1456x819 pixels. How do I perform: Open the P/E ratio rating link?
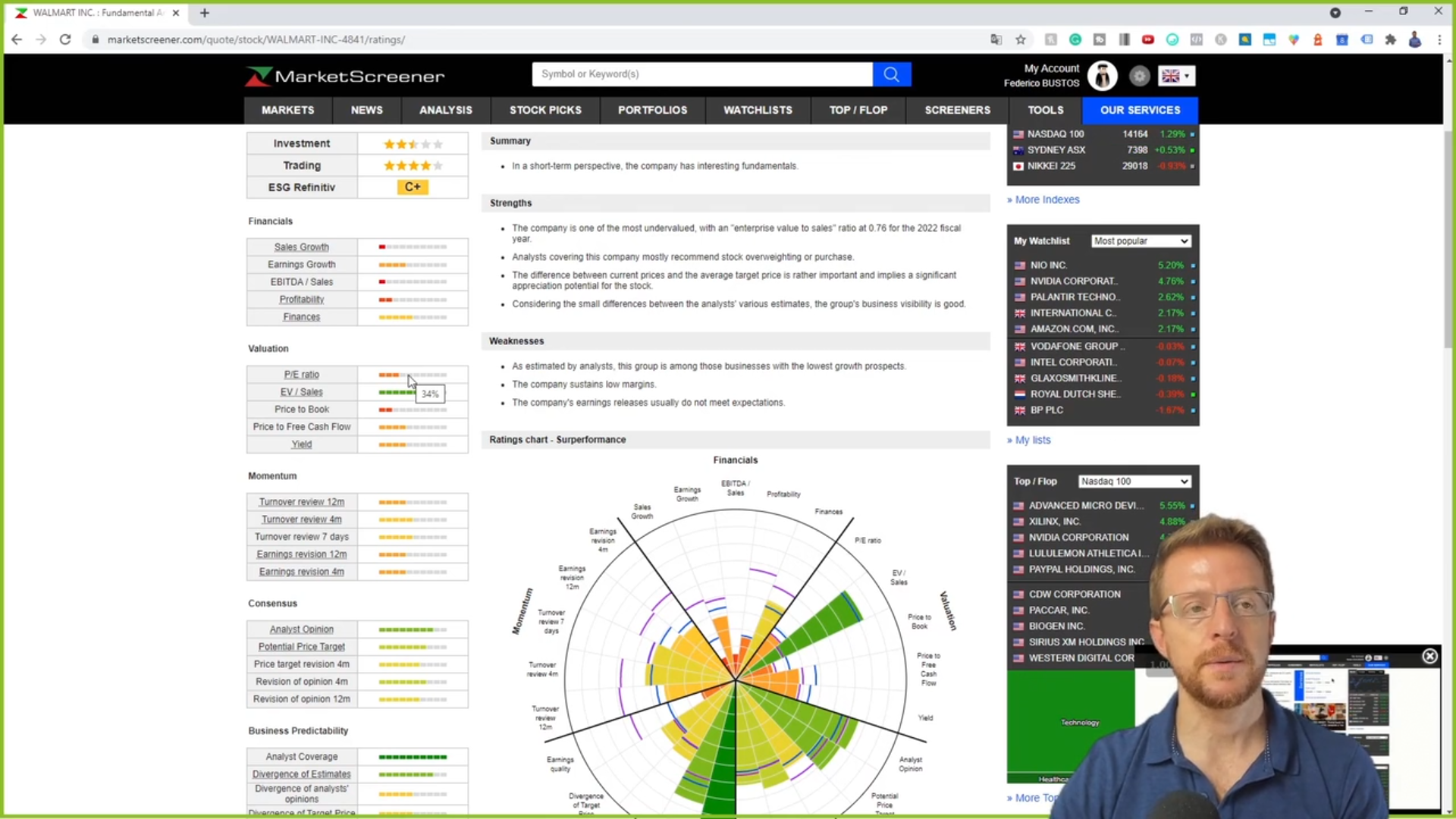click(302, 375)
